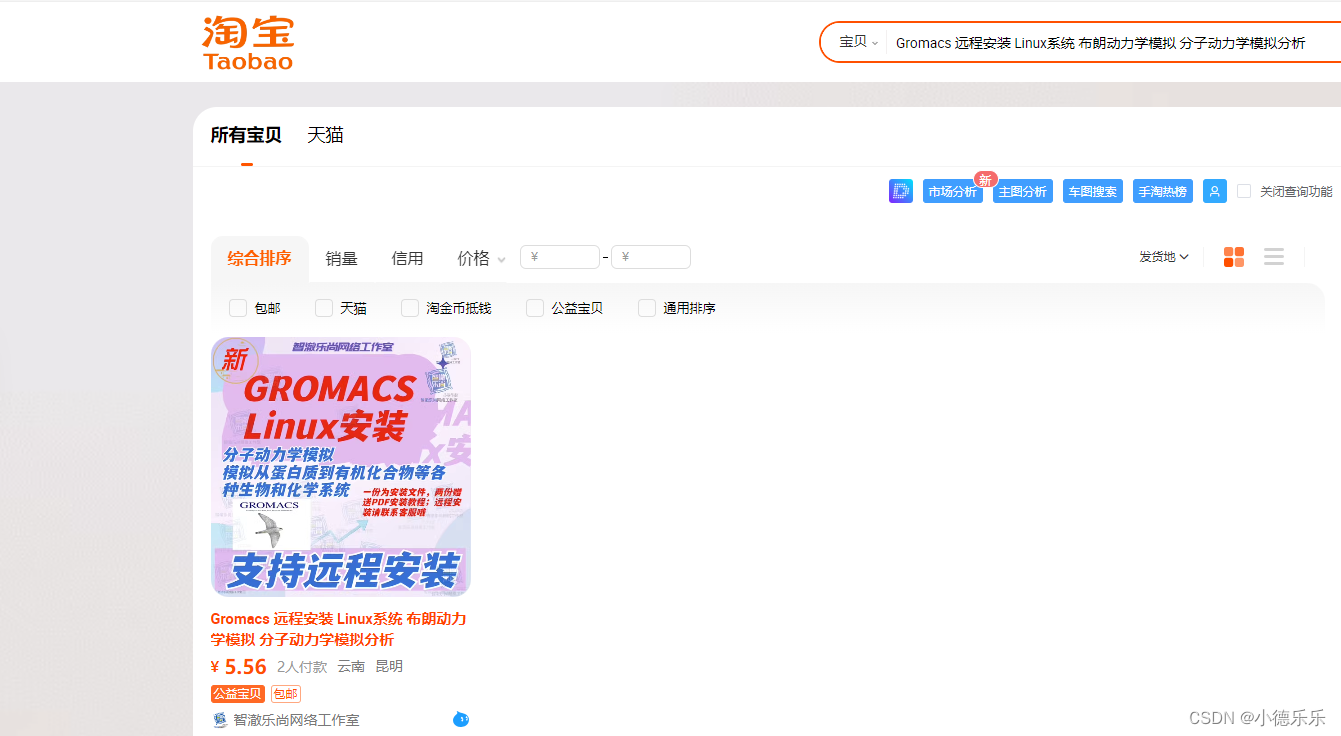This screenshot has width=1341, height=736.
Task: Open the 主图分析 image analysis tool
Action: (x=1022, y=191)
